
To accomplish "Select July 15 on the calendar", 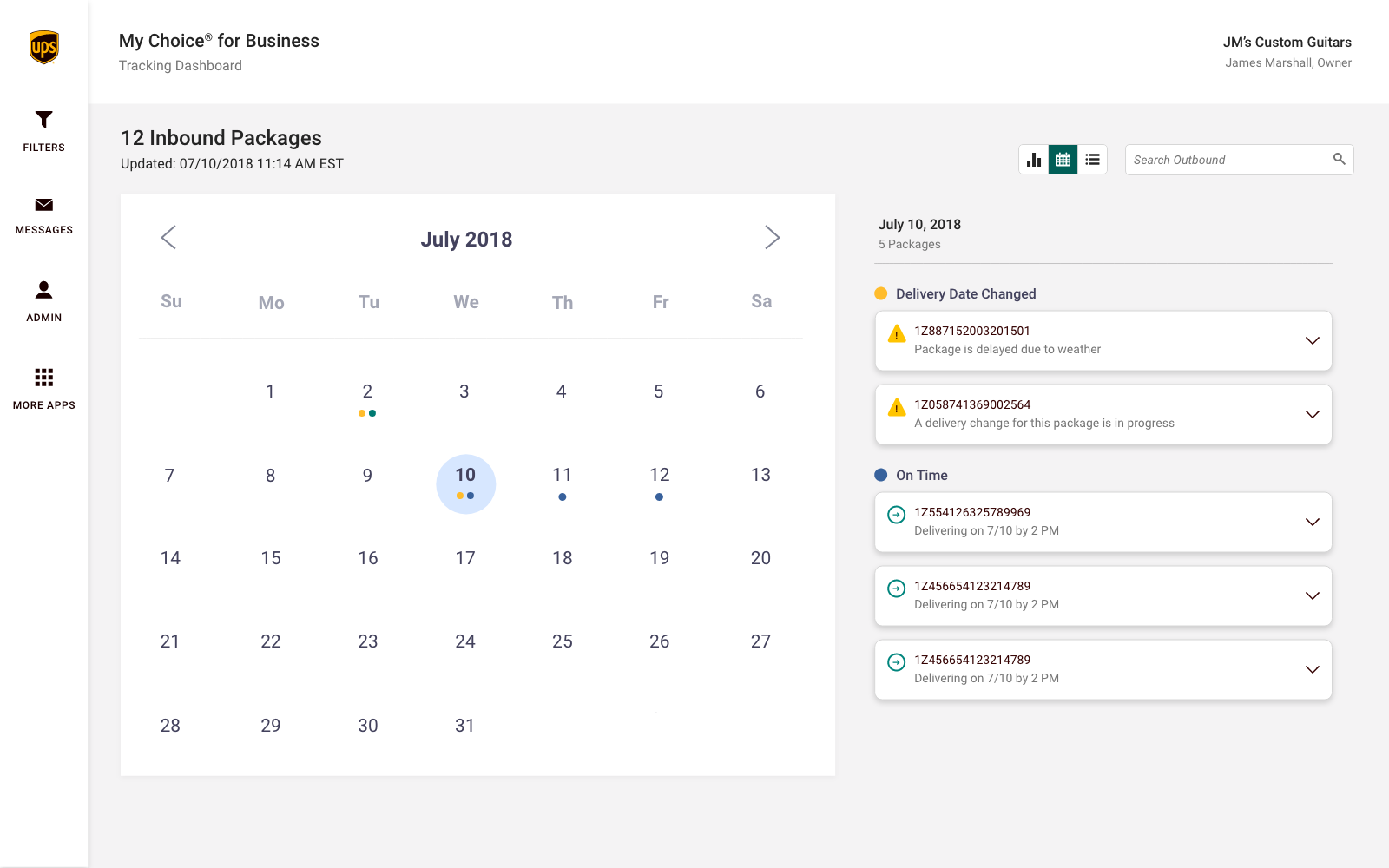I will point(271,558).
